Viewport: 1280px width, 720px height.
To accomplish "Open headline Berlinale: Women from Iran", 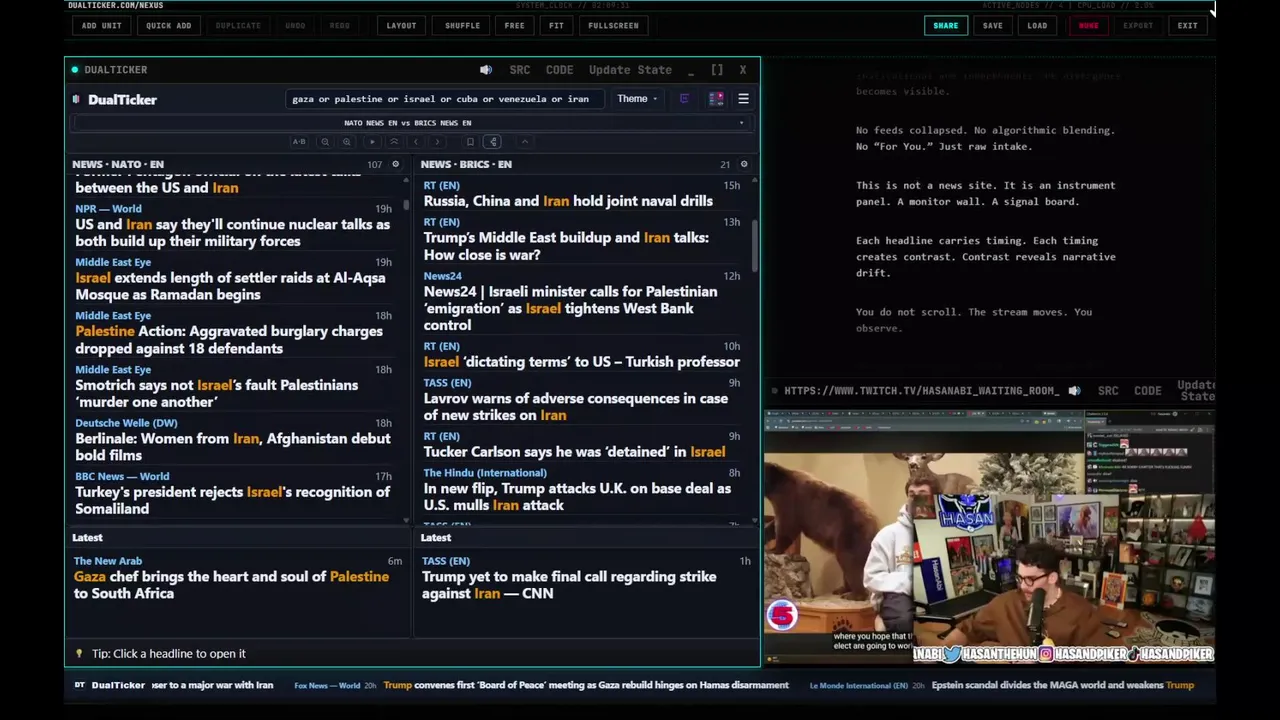I will [x=232, y=447].
